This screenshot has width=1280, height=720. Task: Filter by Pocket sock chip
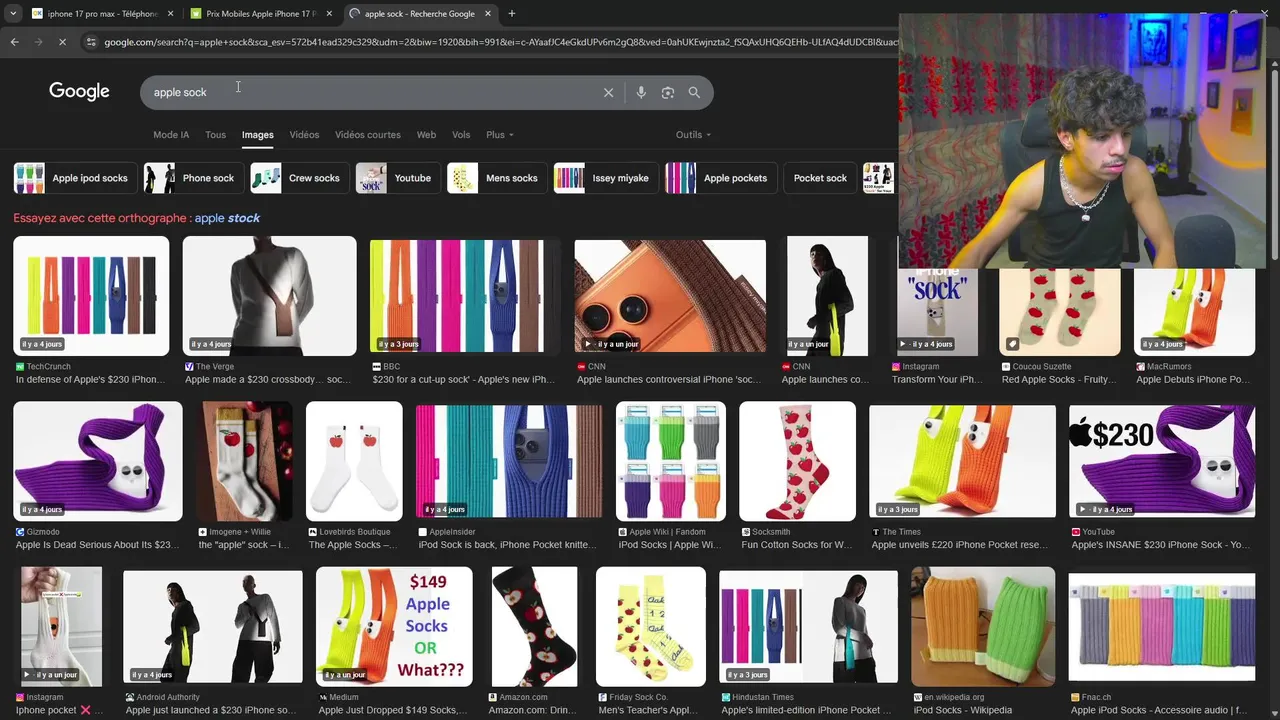tap(820, 178)
